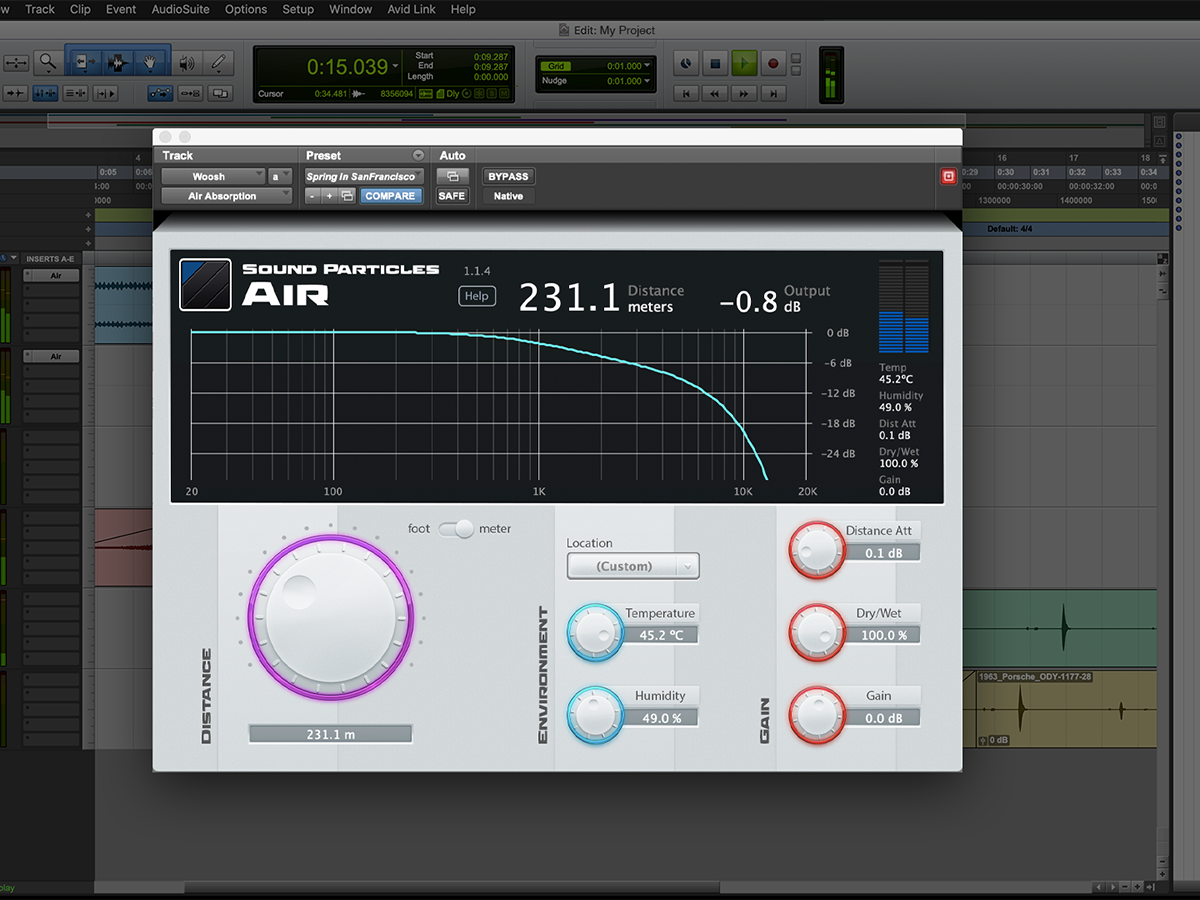Click the 231.1 m distance field
Viewport: 1200px width, 900px height.
[x=330, y=734]
